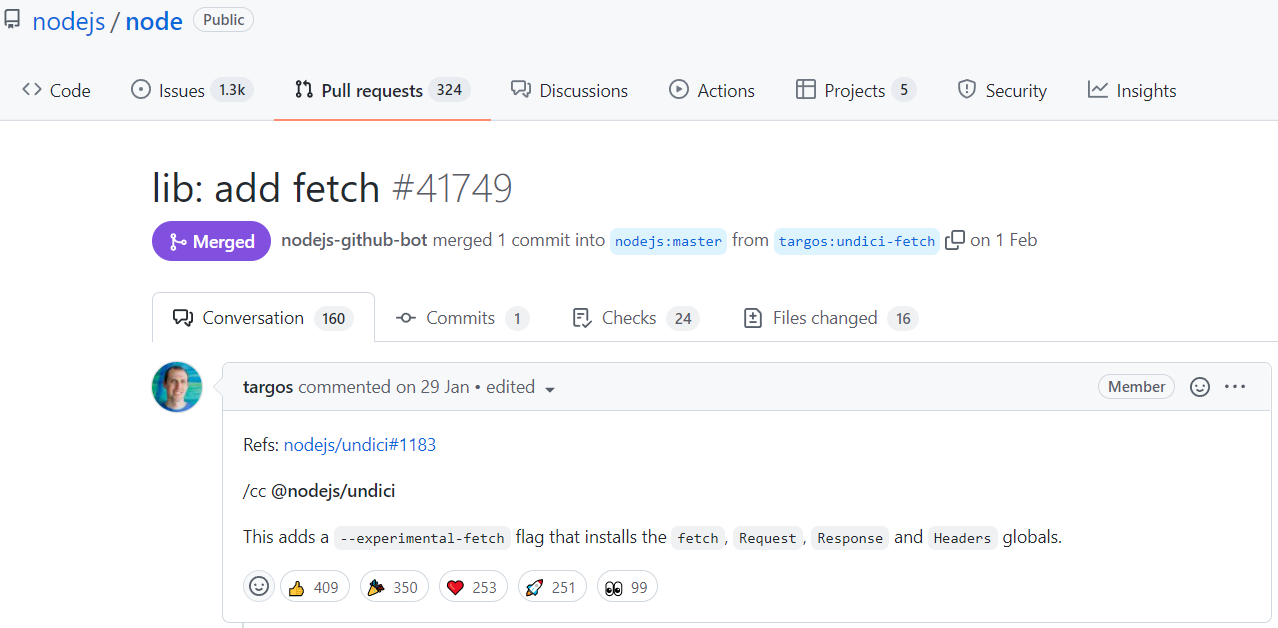Expand the 'edited' history dropdown
Screen dimensions: 1278x628
519,387
